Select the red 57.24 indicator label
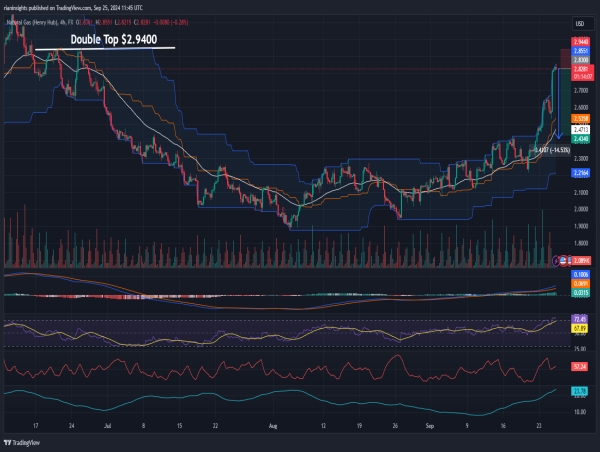The height and width of the screenshot is (452, 600). pos(579,367)
